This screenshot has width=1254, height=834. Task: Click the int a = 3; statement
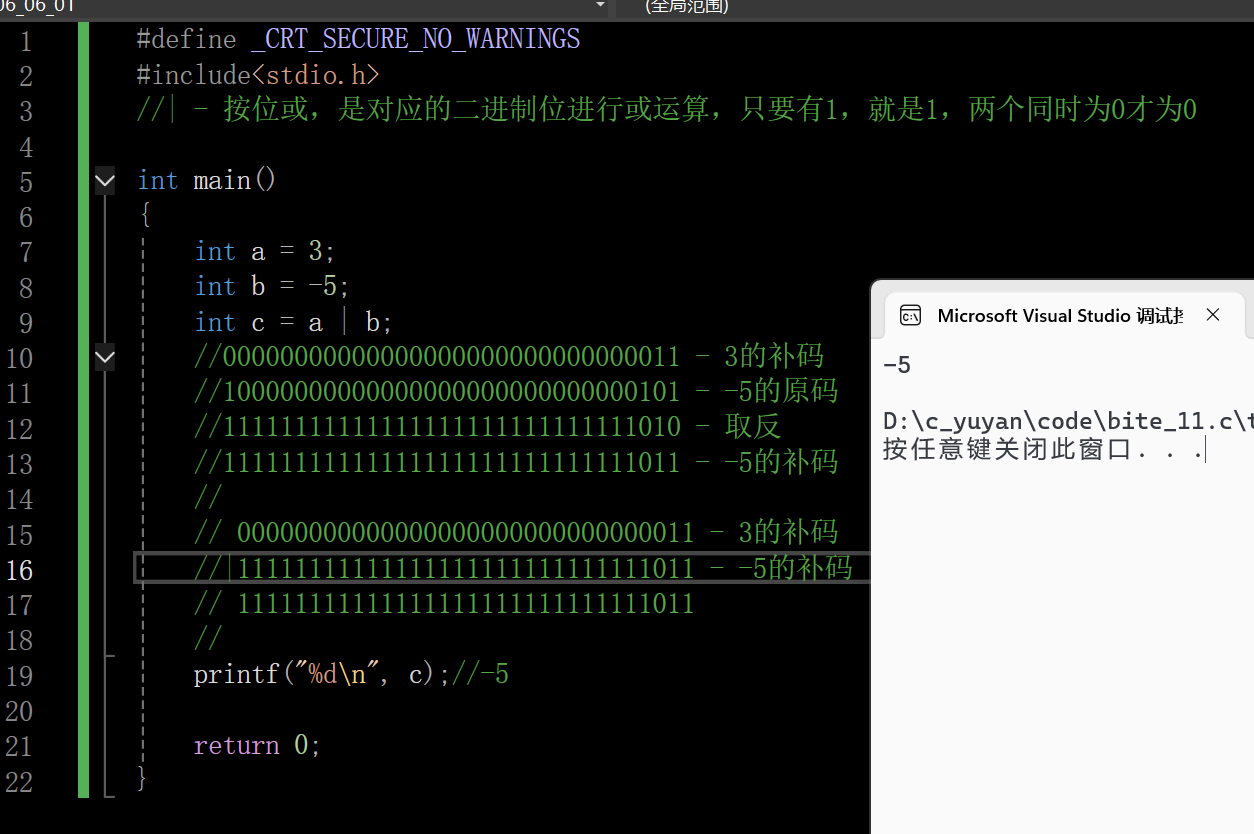pos(265,251)
